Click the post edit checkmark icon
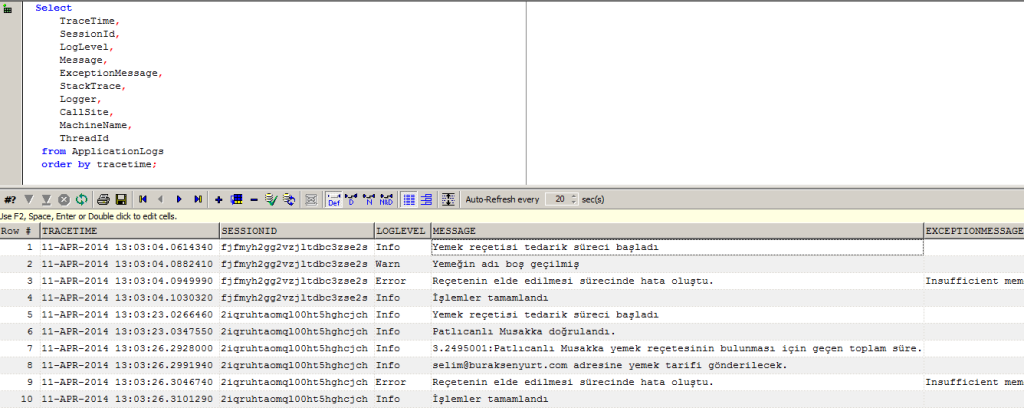Image resolution: width=1024 pixels, height=408 pixels. tap(270, 199)
